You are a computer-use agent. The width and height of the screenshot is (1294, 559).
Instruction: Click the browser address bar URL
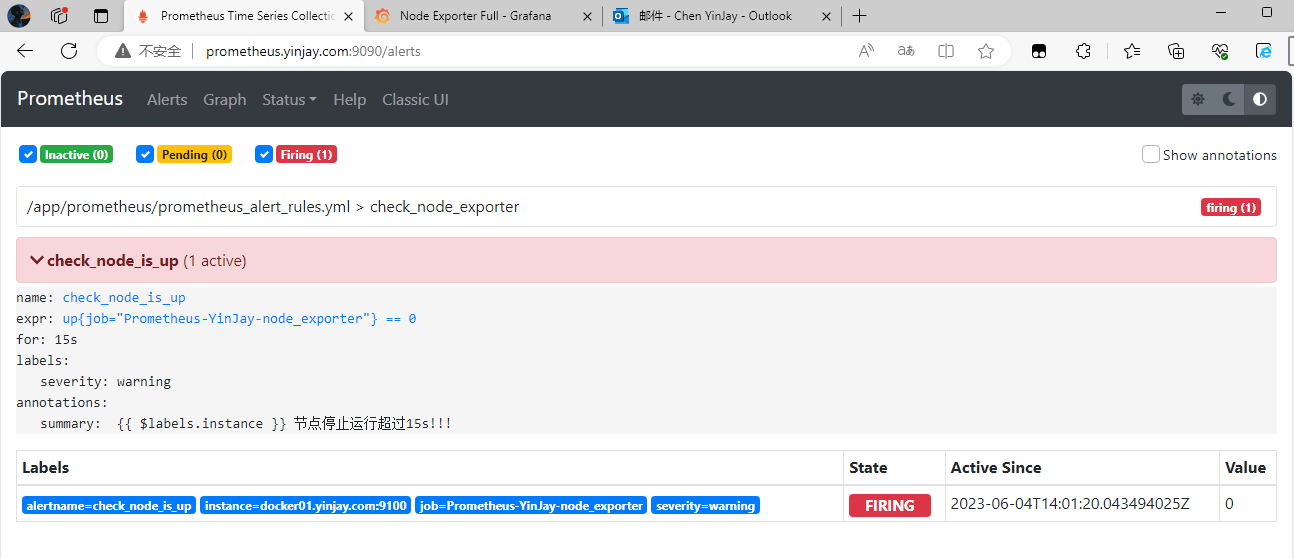[x=313, y=51]
